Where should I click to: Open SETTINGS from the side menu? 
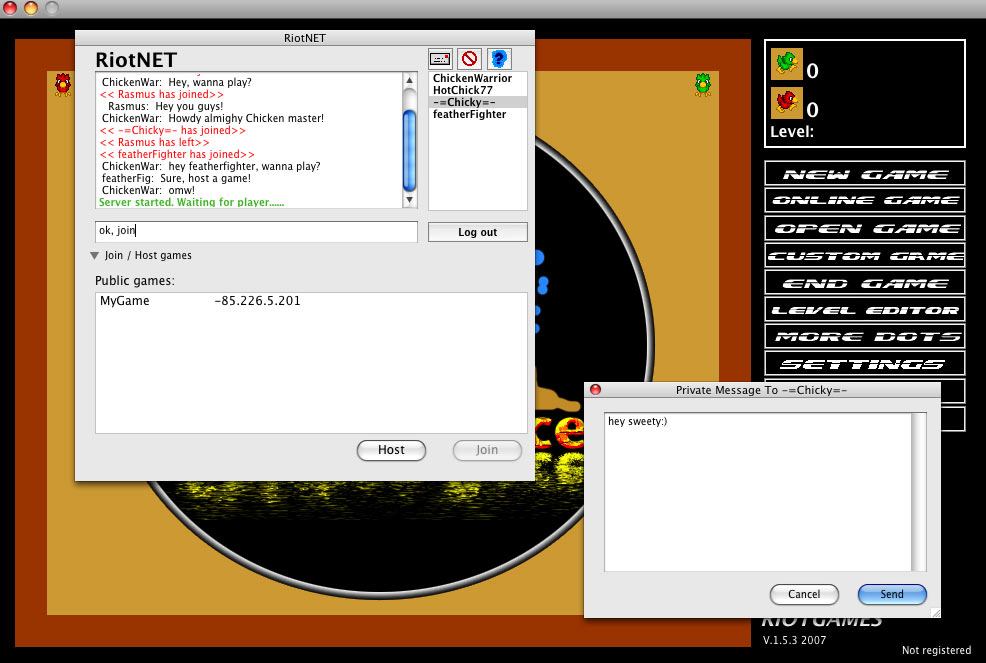tap(865, 364)
